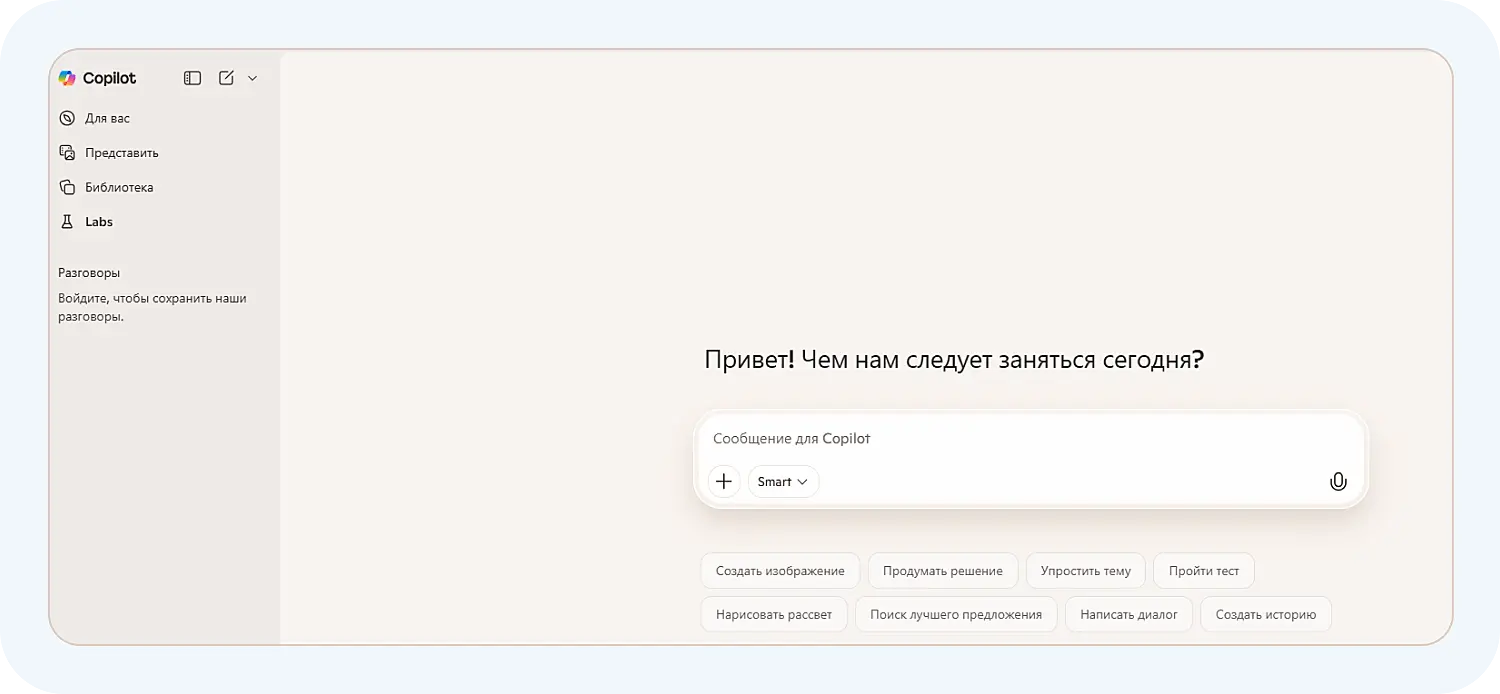This screenshot has height=694, width=1500.
Task: Click the Создать изображение suggestion
Action: tap(779, 570)
